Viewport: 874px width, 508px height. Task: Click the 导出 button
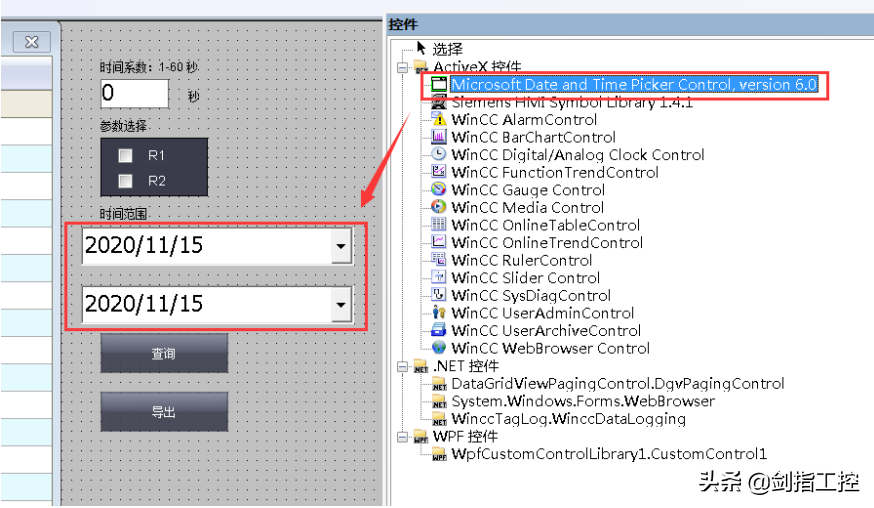(164, 411)
